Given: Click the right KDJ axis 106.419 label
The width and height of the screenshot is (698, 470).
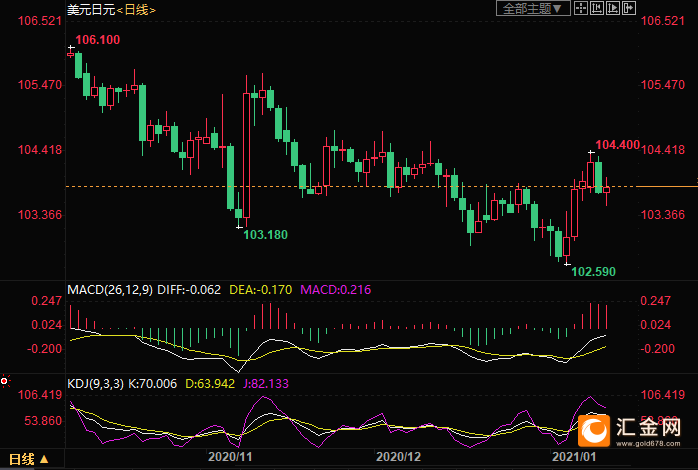Looking at the screenshot, I should (662, 395).
